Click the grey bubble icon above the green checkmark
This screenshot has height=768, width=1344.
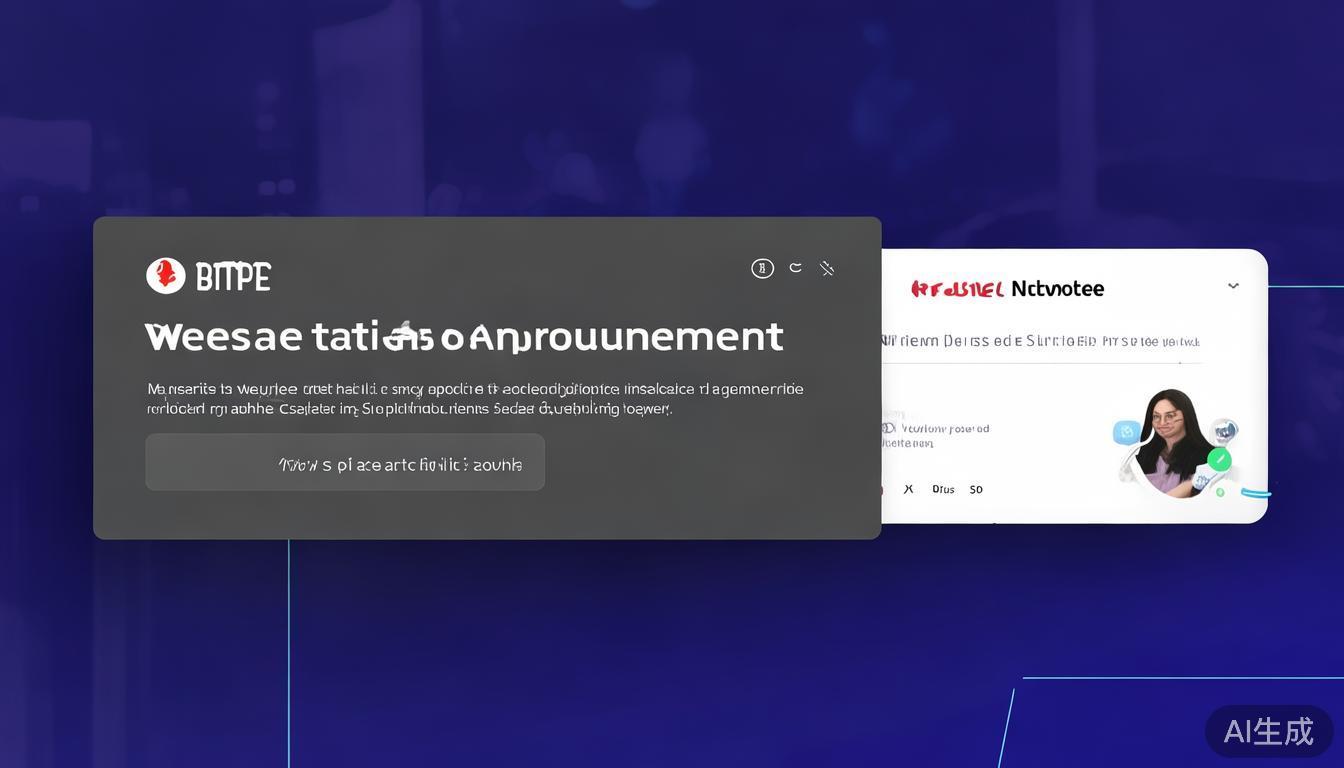(1225, 431)
